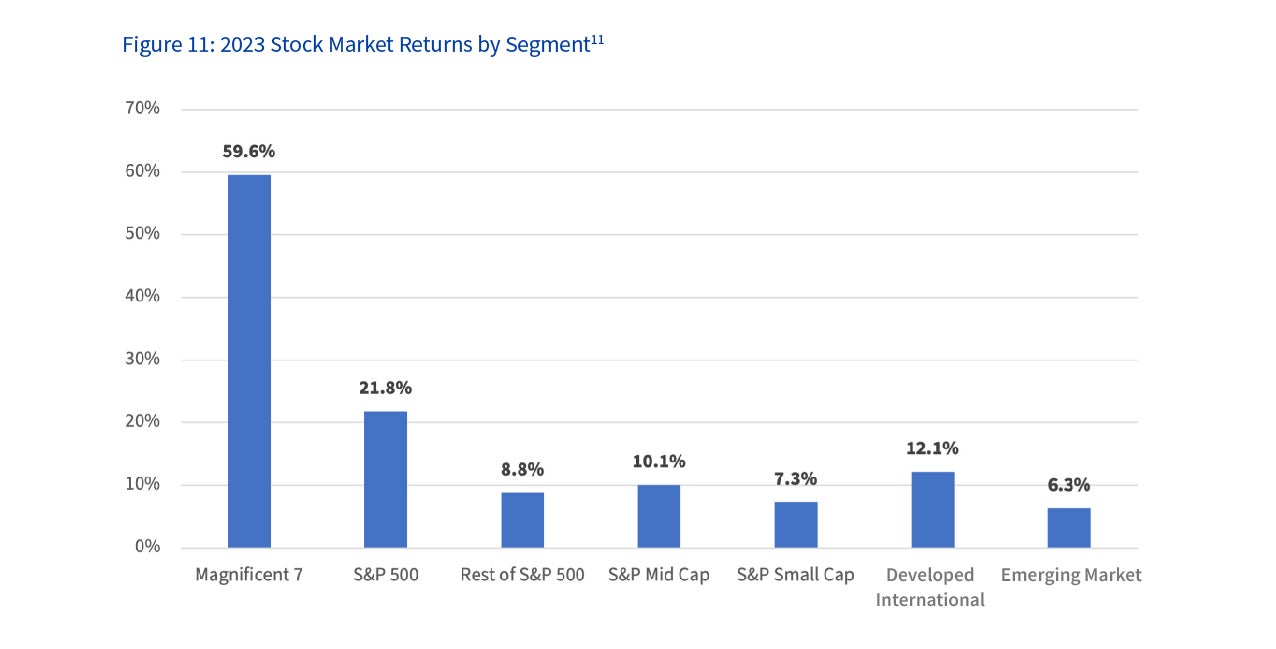Viewport: 1276px width, 649px height.
Task: Click the Emerging Market axis label
Action: pyautogui.click(x=1070, y=575)
